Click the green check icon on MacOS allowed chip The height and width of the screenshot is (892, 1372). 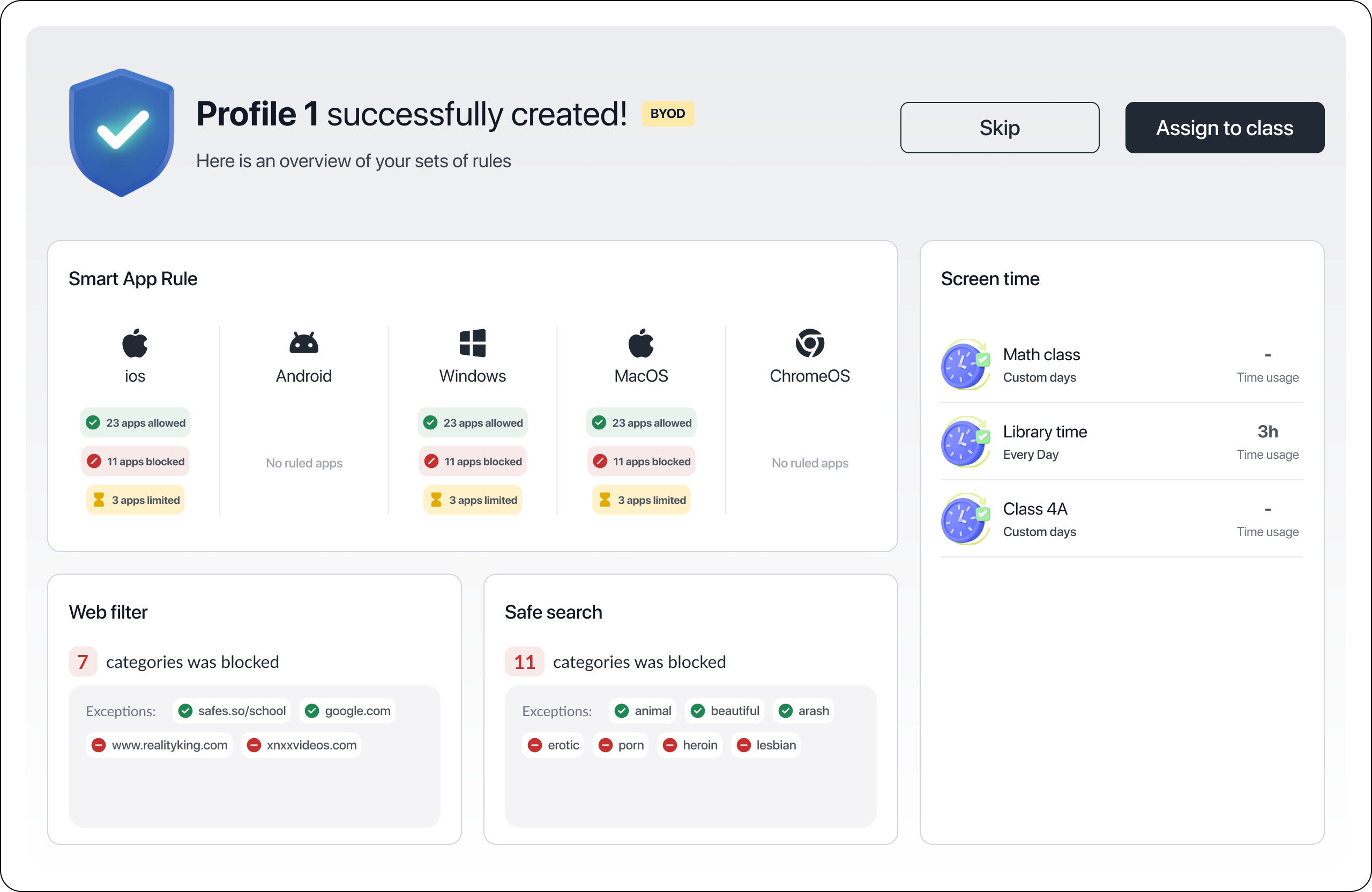(599, 422)
